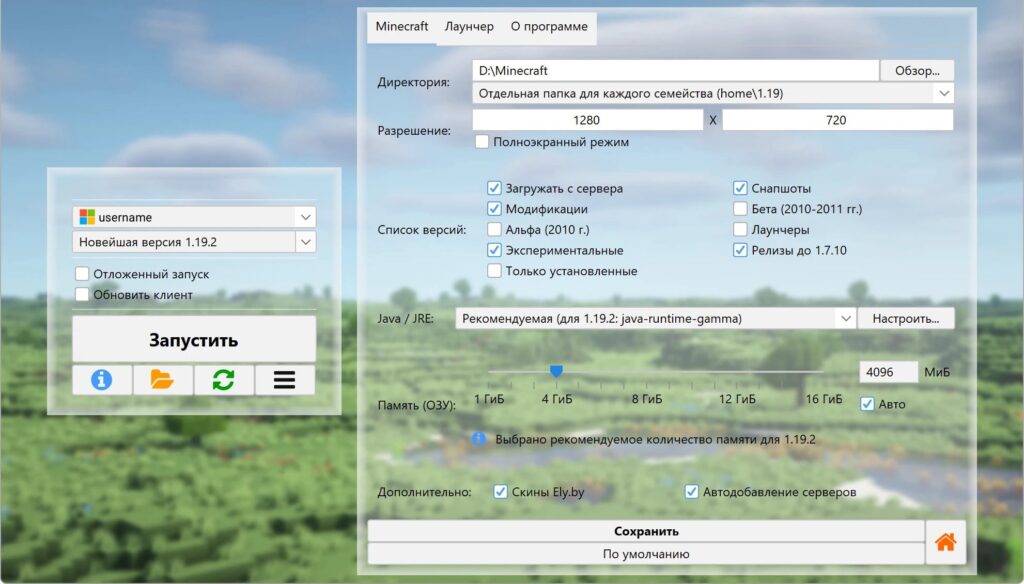Click the 16 ГиБ slider label
1024x584 pixels.
point(824,398)
